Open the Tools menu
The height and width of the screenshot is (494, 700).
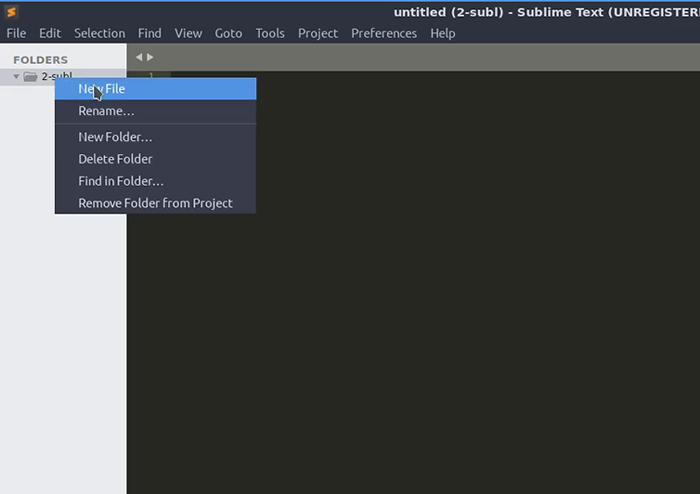tap(270, 33)
